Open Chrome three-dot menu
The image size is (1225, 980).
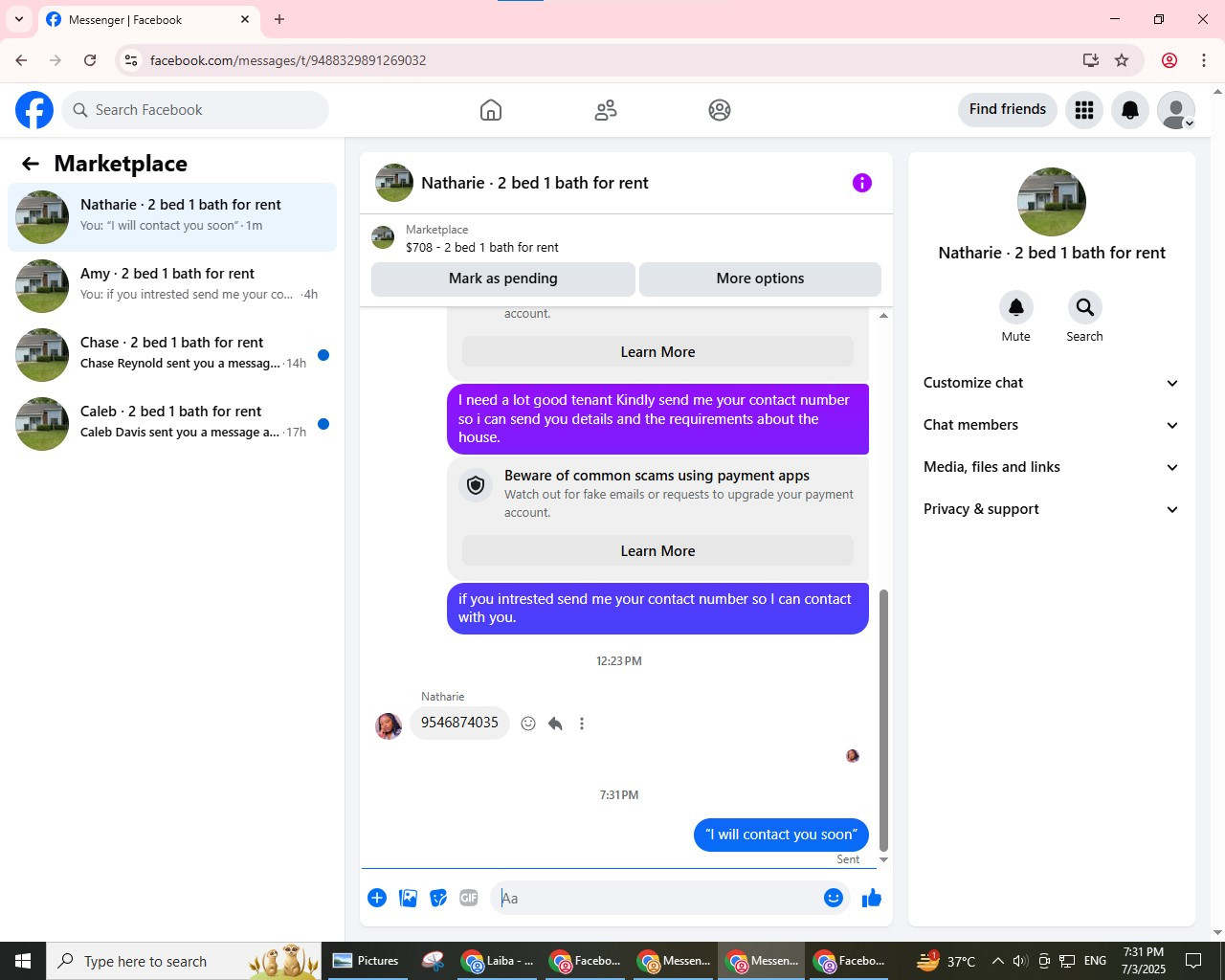pyautogui.click(x=1204, y=60)
